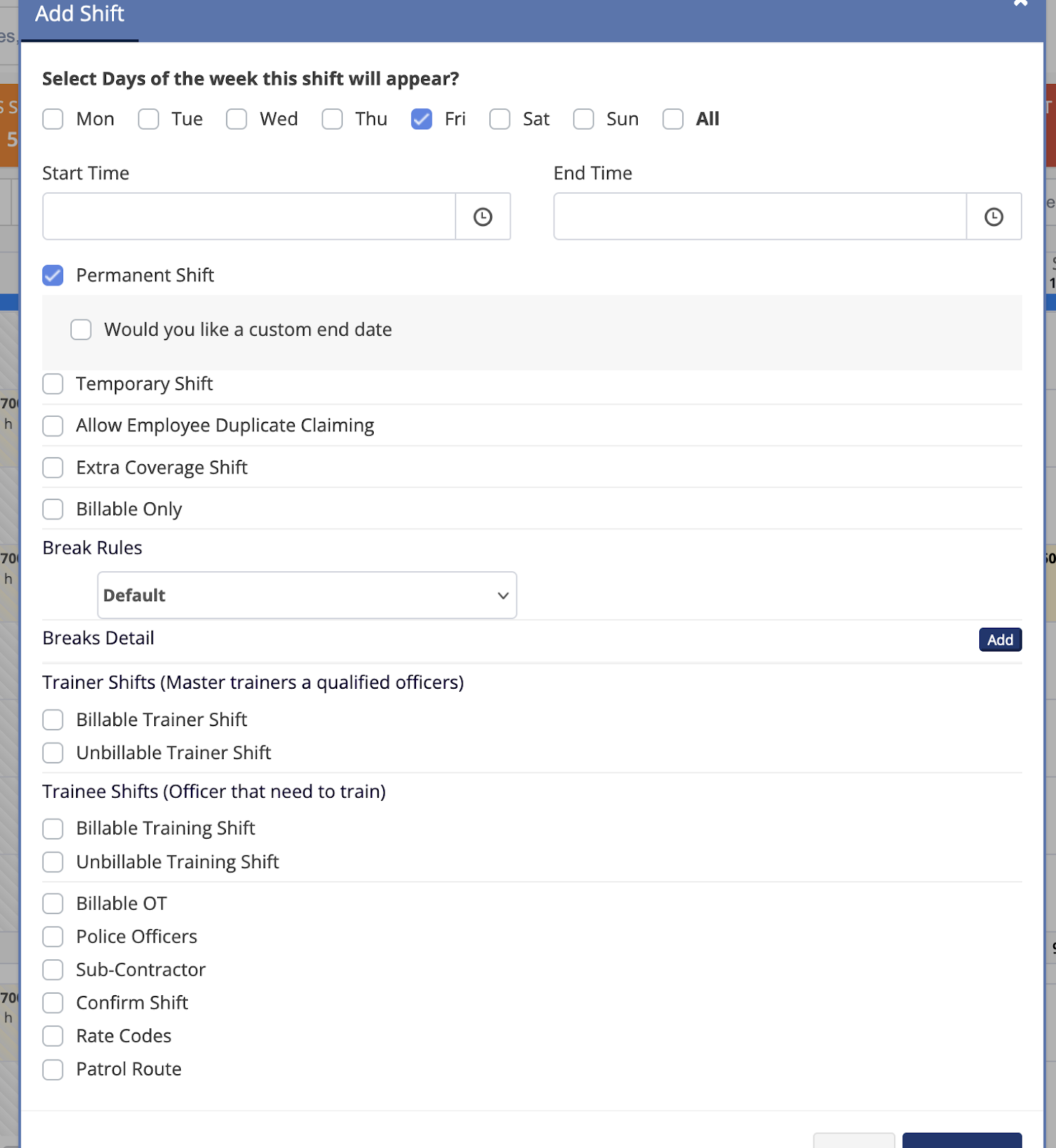Image resolution: width=1056 pixels, height=1148 pixels.
Task: Disable the Permanent Shift checkbox
Action: [53, 276]
